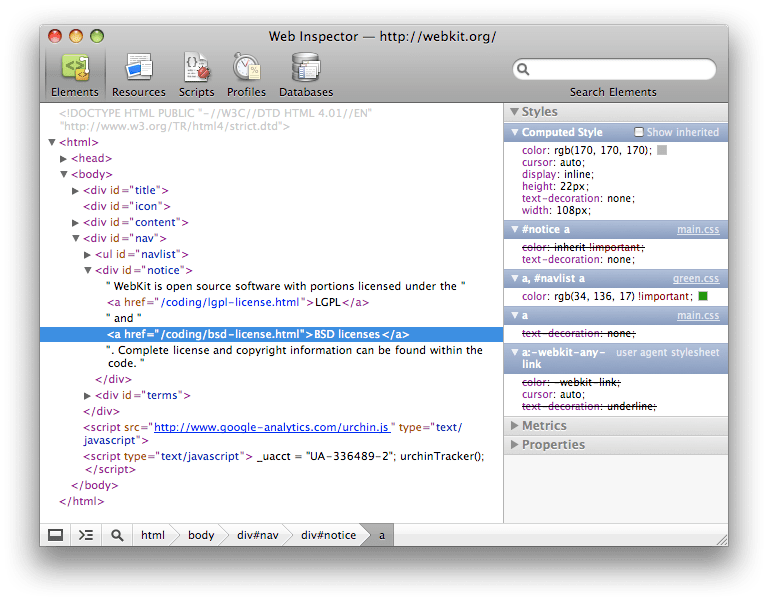
Task: Show the console using status bar icon
Action: 86,535
